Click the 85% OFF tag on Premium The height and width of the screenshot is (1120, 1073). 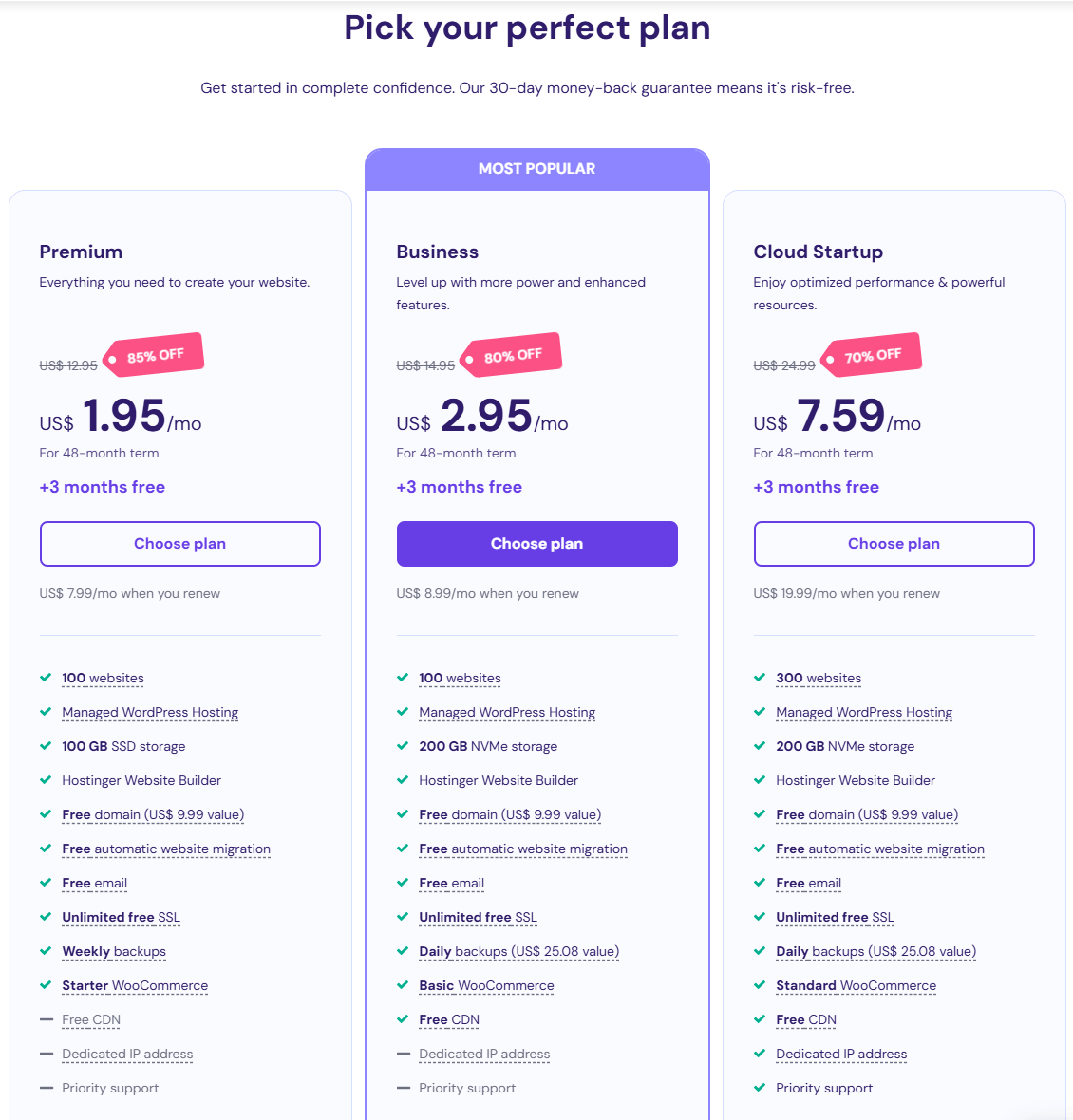(155, 356)
